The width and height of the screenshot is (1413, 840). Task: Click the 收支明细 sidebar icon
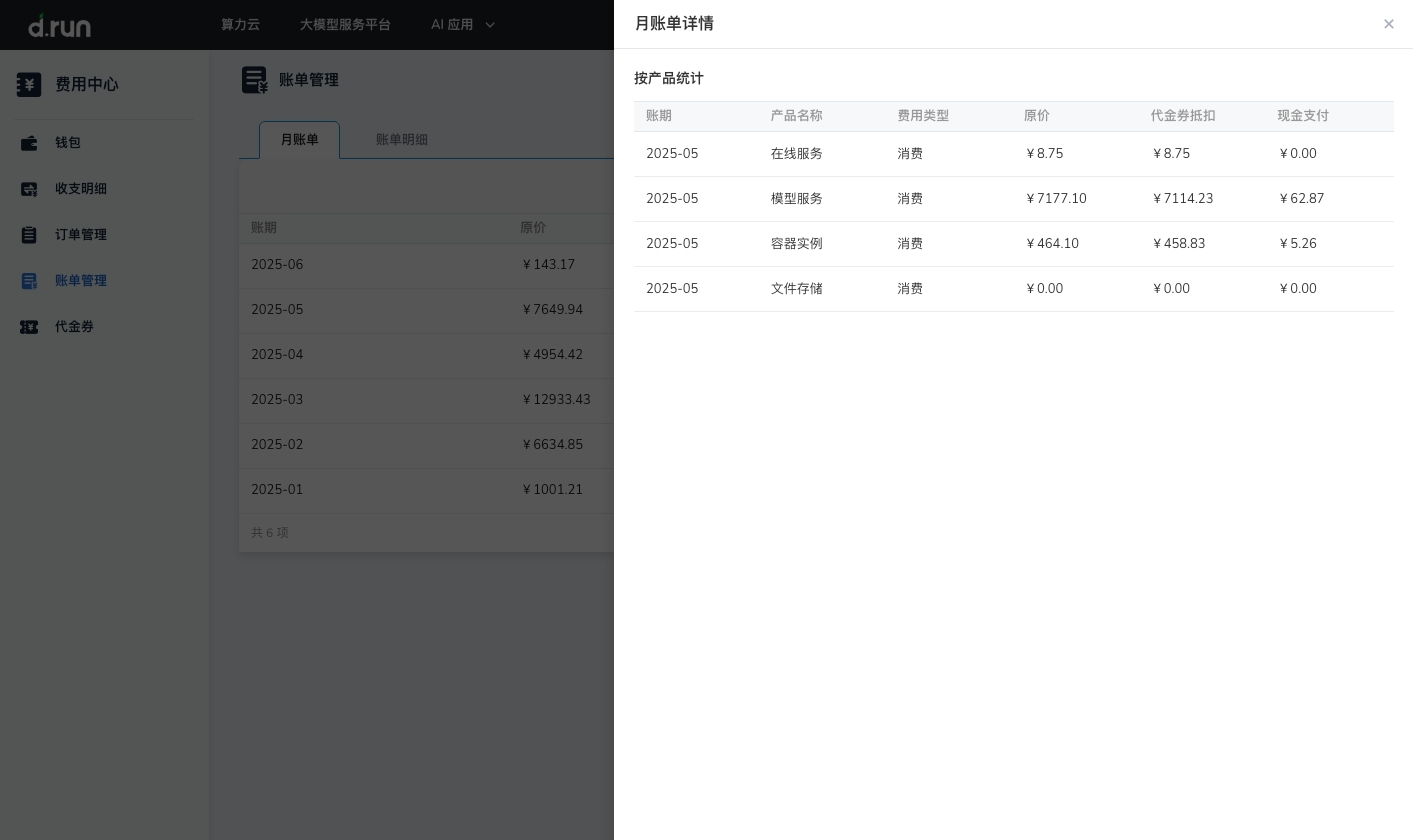(29, 189)
